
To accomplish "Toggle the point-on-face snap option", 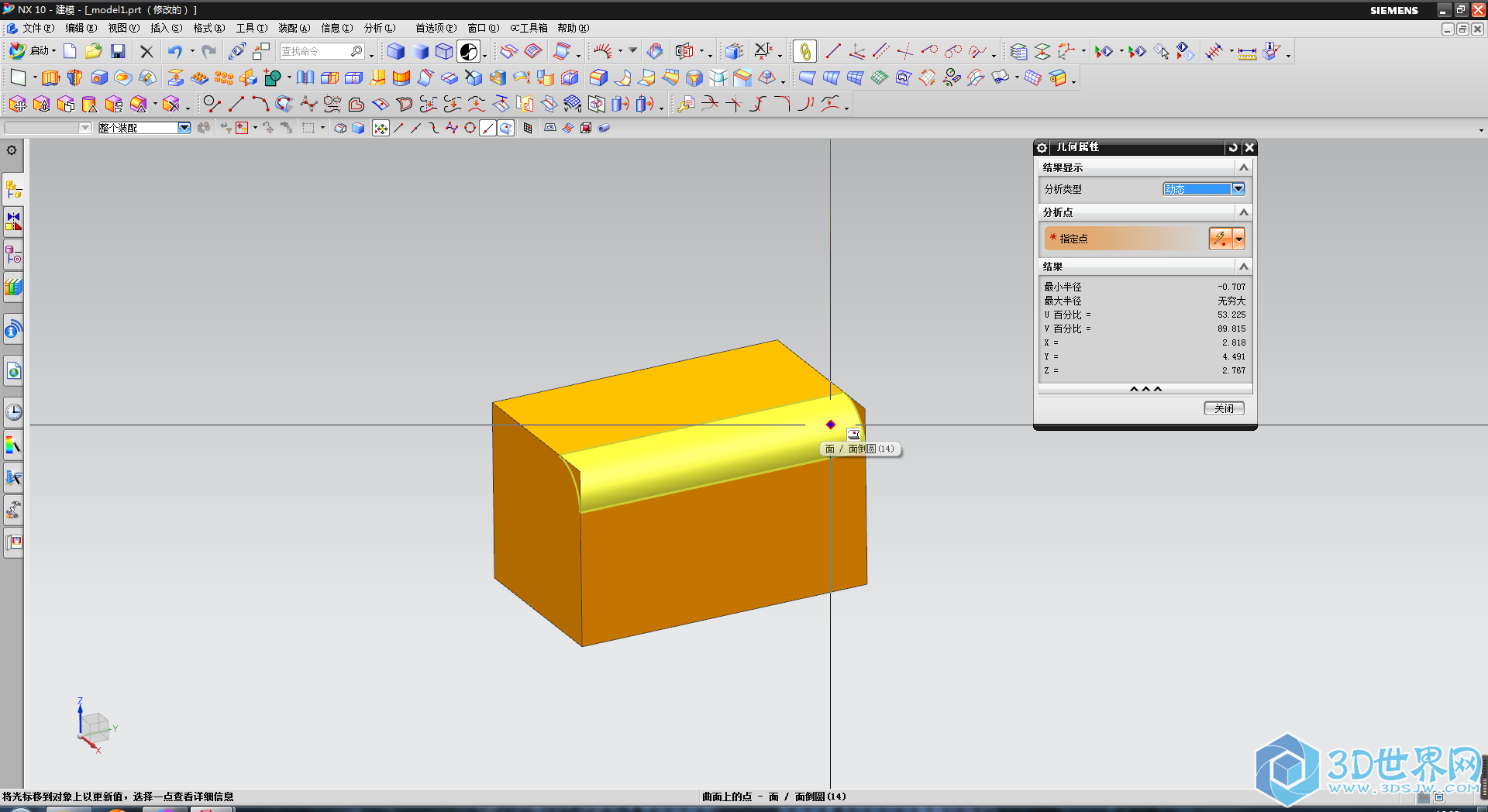I will click(505, 129).
